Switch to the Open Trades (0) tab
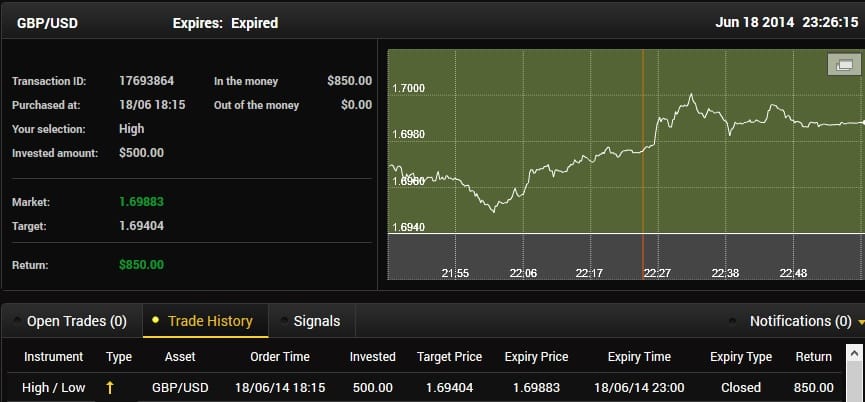This screenshot has width=865, height=402. (x=77, y=321)
